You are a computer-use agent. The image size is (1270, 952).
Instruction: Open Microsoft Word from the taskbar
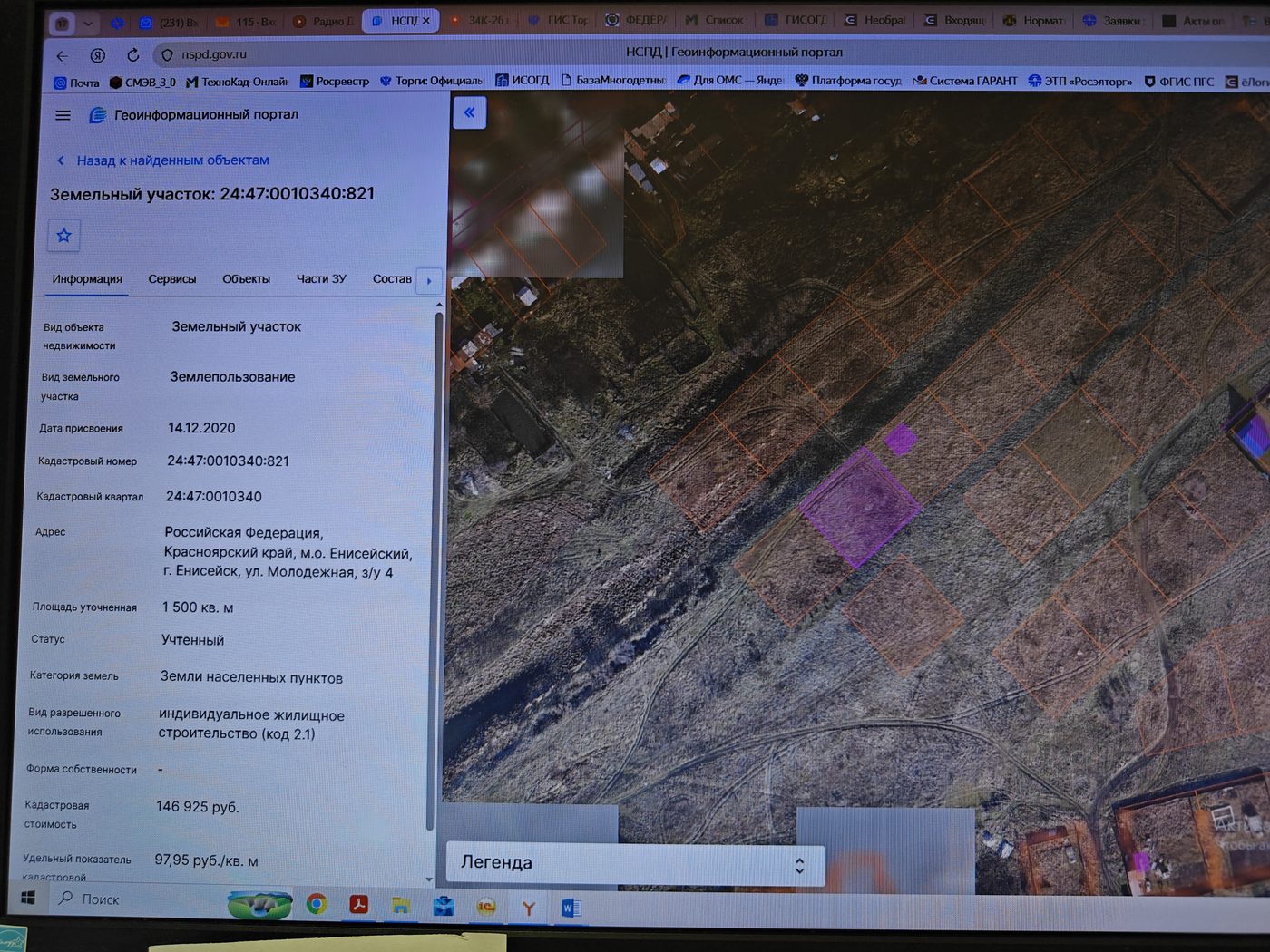[571, 908]
